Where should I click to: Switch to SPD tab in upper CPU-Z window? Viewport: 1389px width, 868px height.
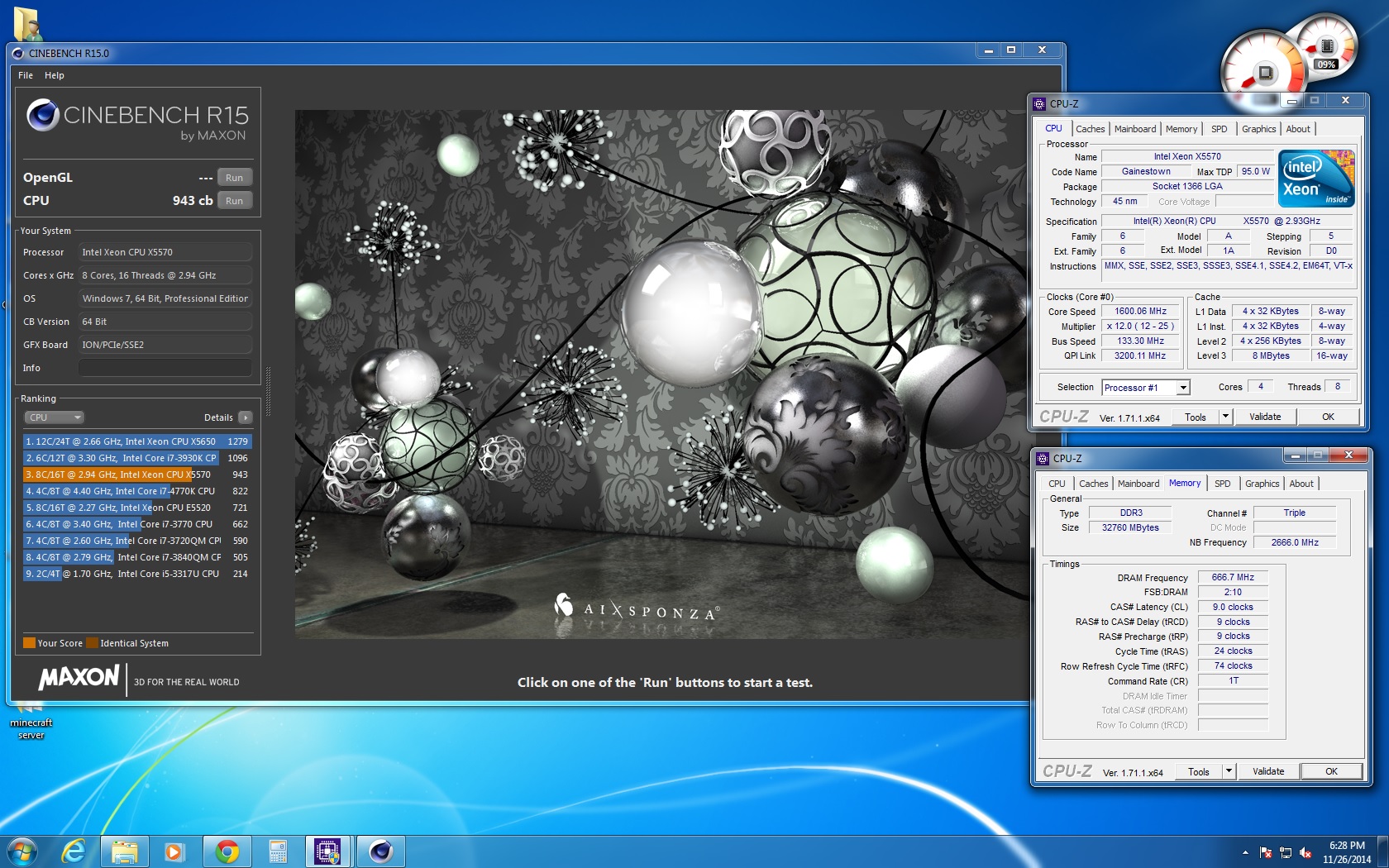click(1220, 129)
